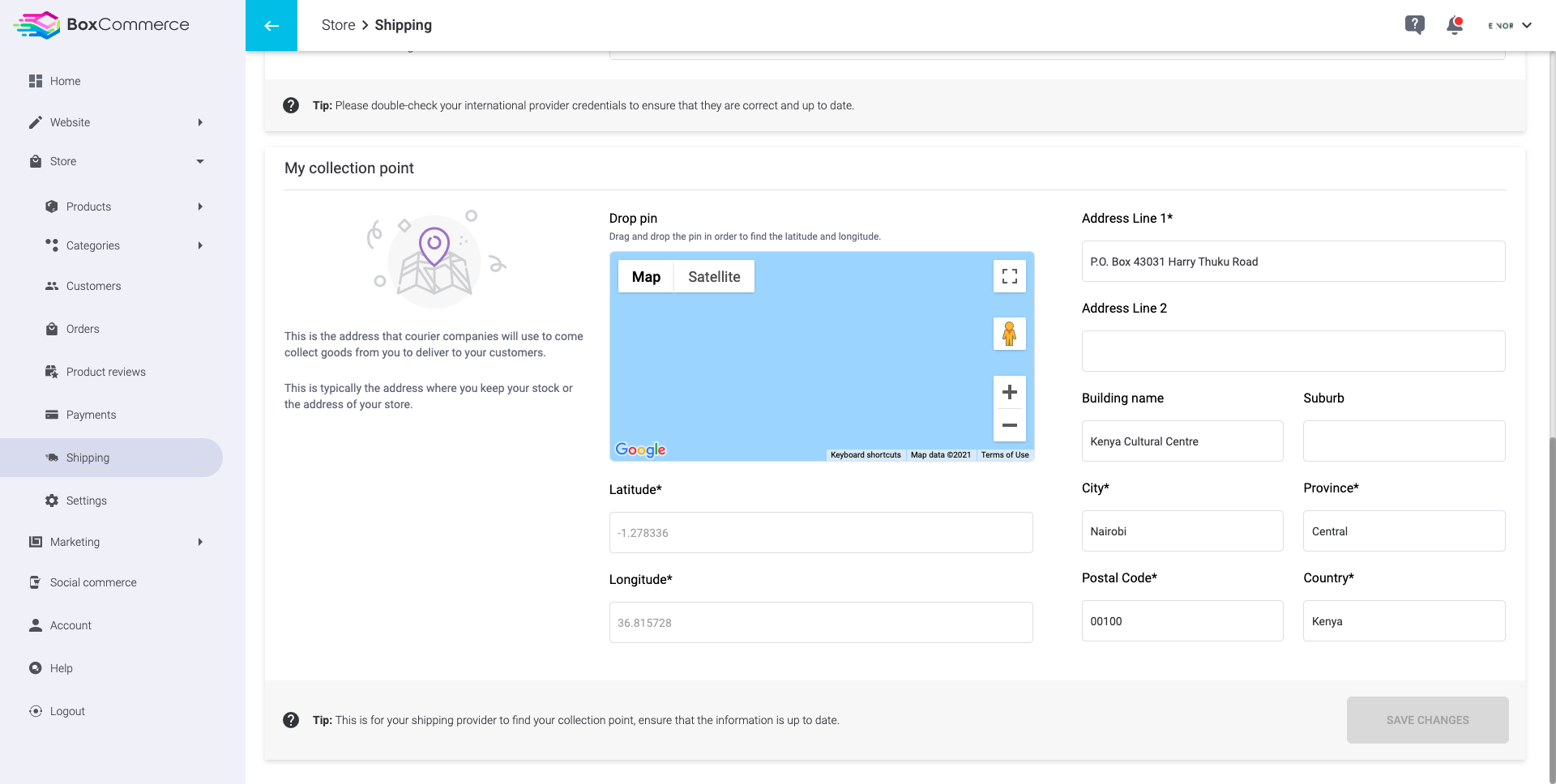Open the notifications bell
Image resolution: width=1556 pixels, height=784 pixels.
[1455, 25]
